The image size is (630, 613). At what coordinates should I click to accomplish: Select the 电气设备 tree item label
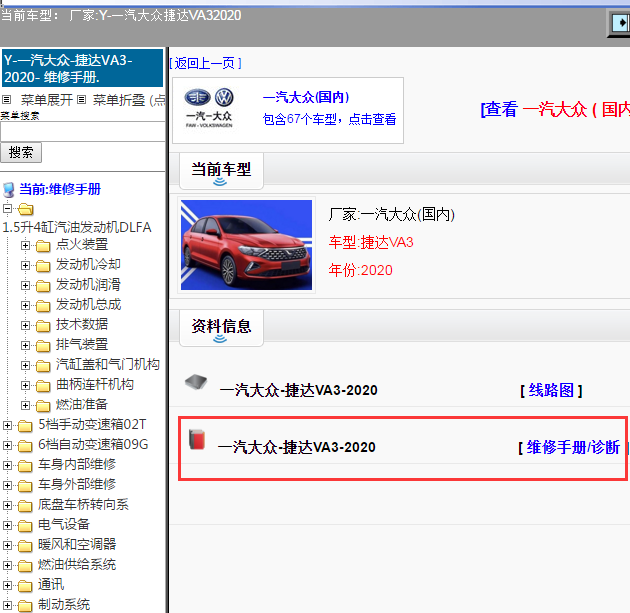pos(64,525)
